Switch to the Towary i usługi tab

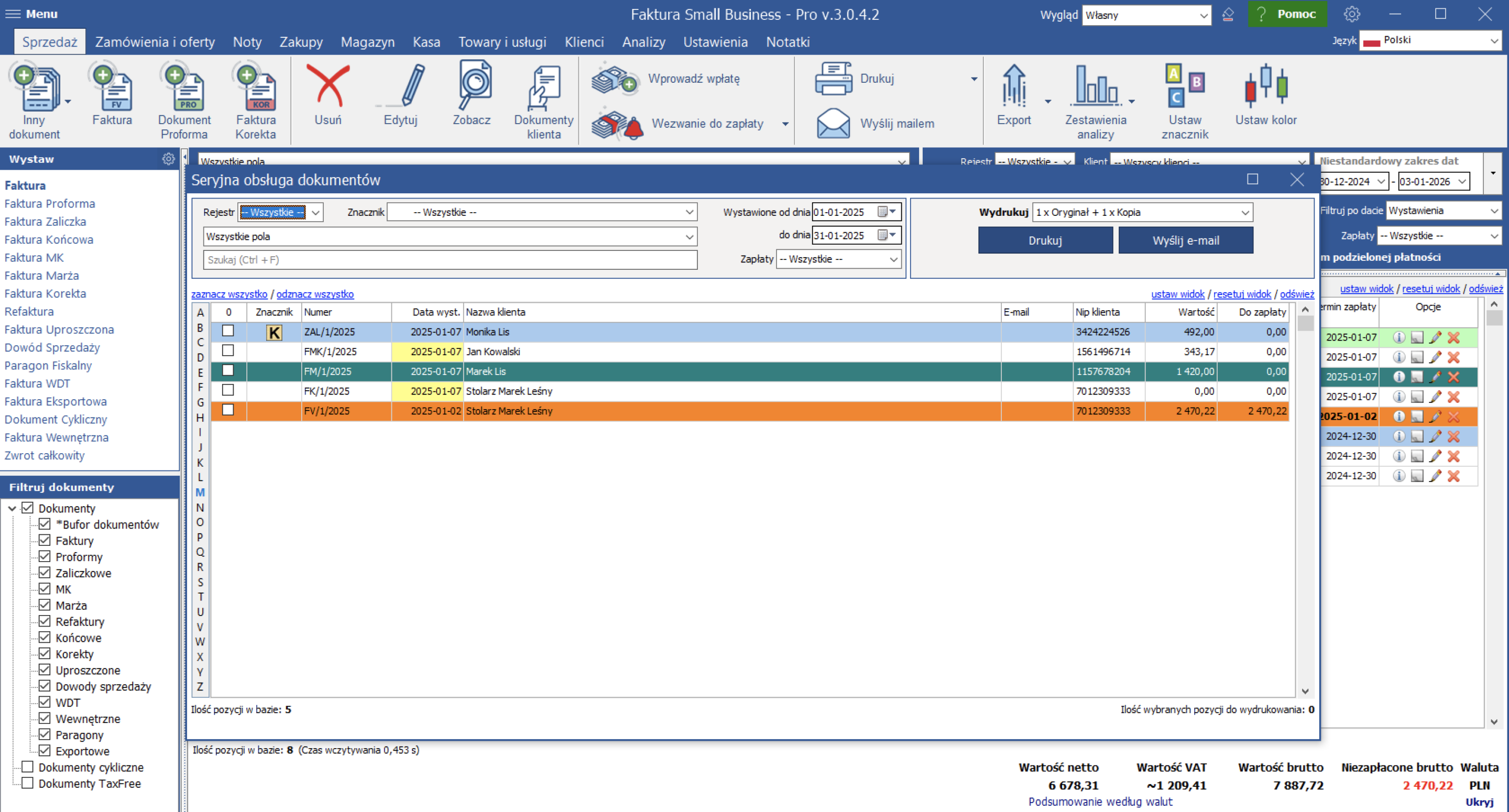pos(502,42)
